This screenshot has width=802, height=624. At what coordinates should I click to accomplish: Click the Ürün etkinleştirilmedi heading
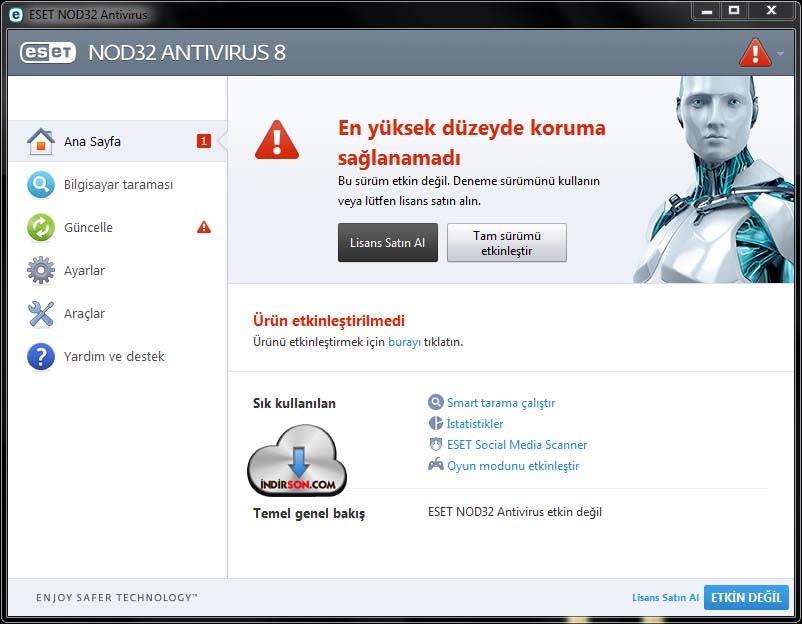329,321
